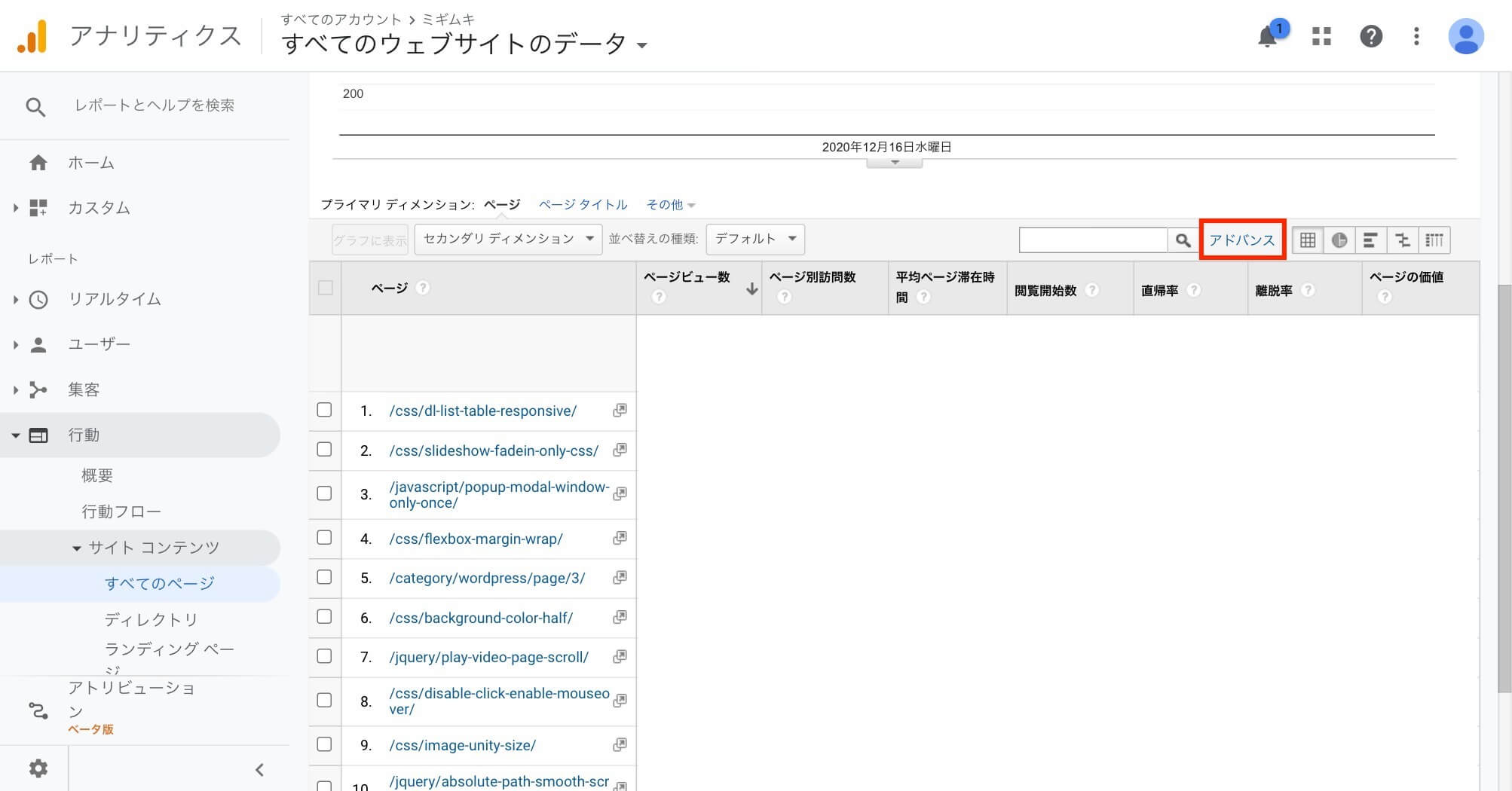Open /css/image-unity-size/ external link icon
The image size is (1512, 791).
pos(620,744)
